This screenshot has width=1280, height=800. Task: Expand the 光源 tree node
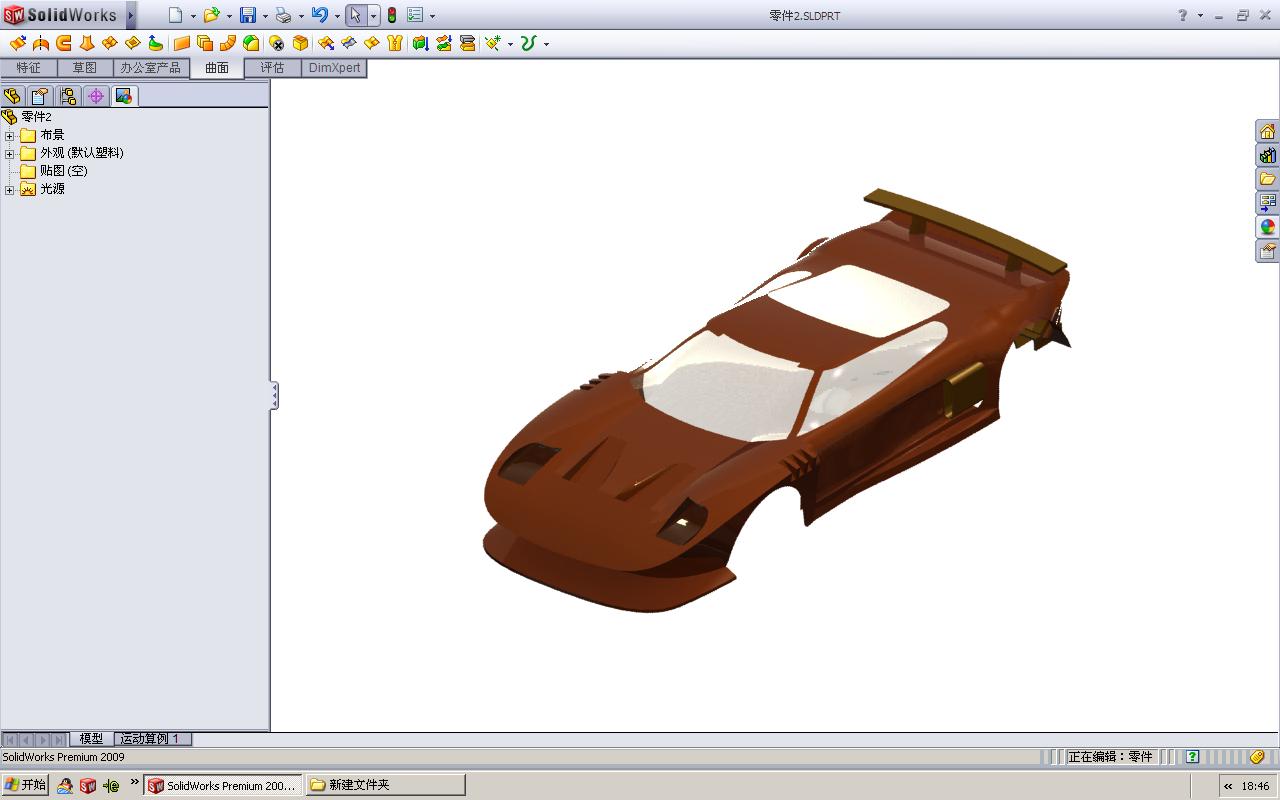[x=10, y=189]
